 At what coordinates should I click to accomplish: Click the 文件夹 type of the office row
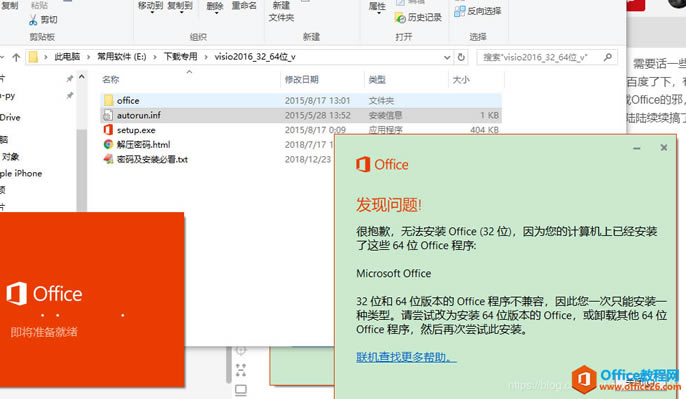tap(381, 101)
